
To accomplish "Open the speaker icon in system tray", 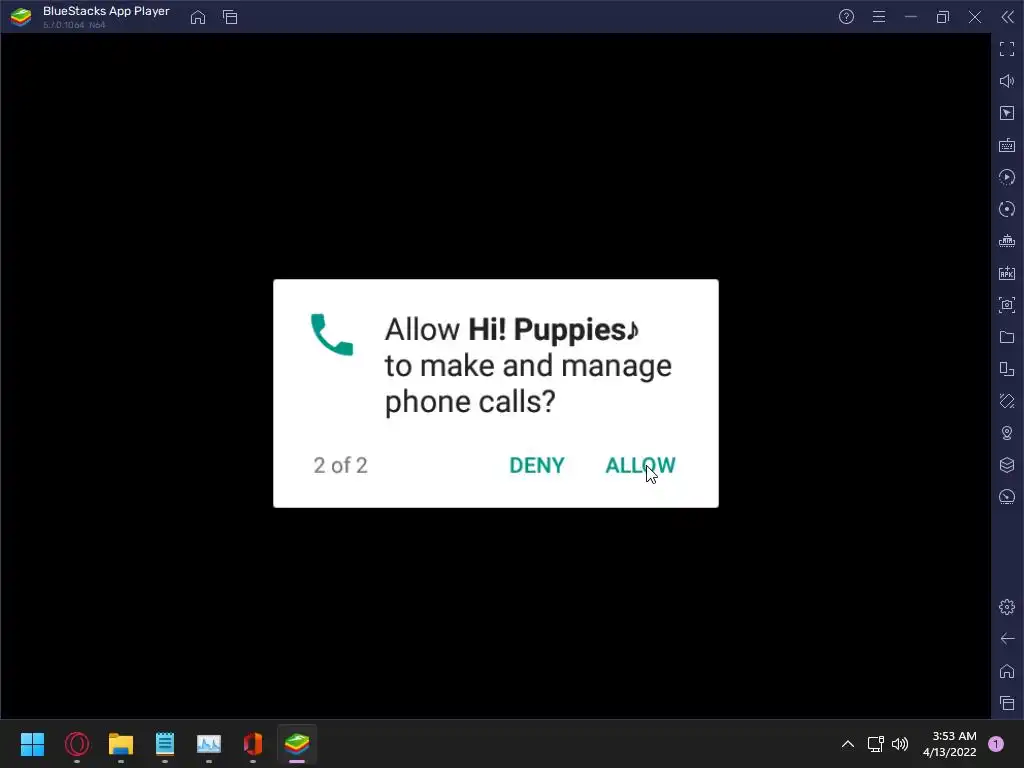I will 900,744.
